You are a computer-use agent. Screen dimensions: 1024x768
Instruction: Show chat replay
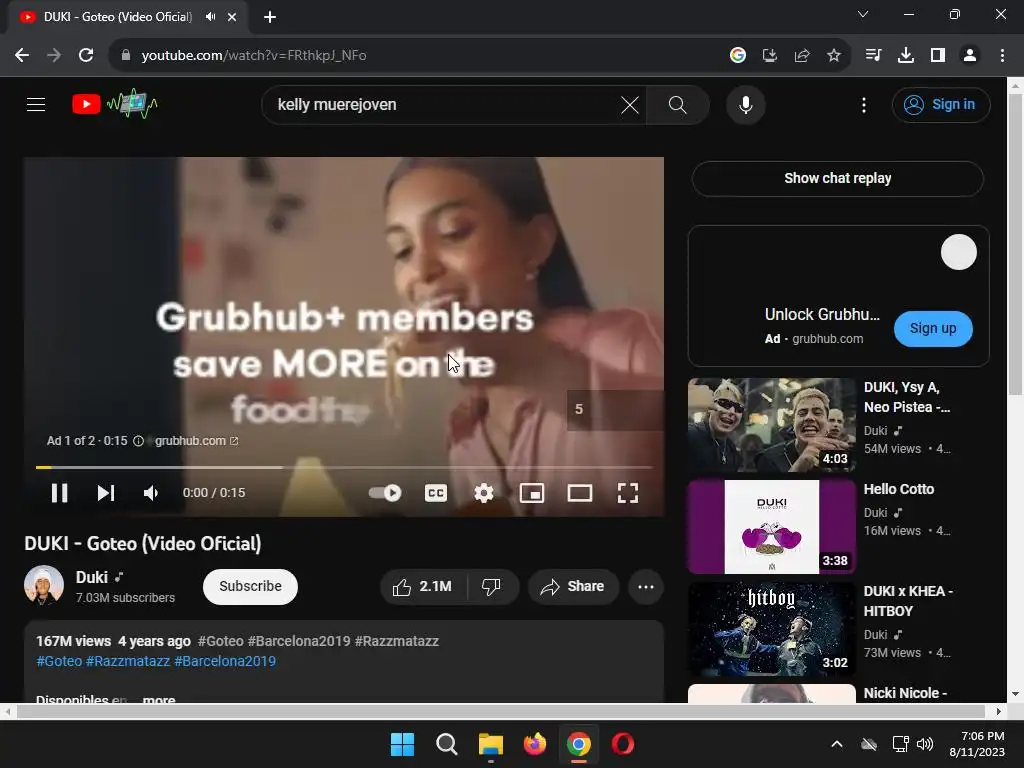pos(837,178)
